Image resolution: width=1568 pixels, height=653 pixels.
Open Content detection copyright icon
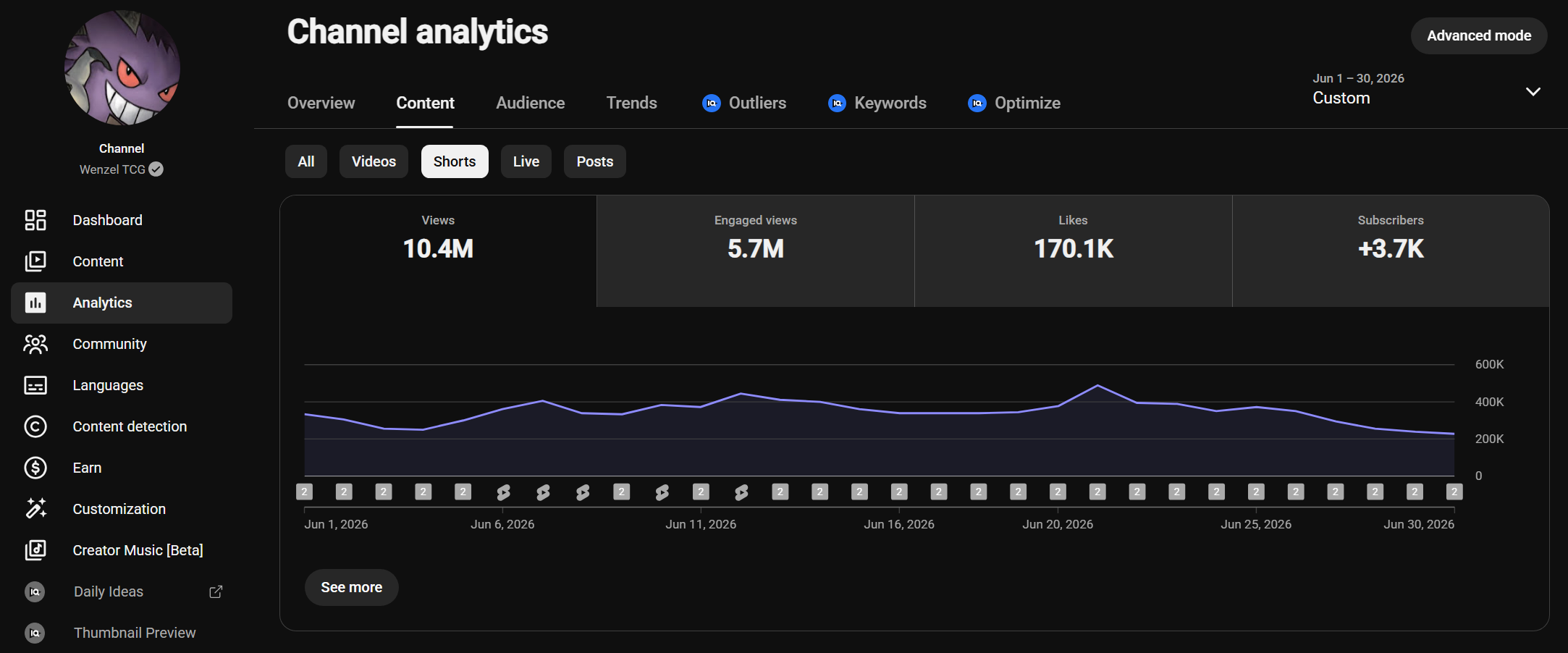coord(35,426)
